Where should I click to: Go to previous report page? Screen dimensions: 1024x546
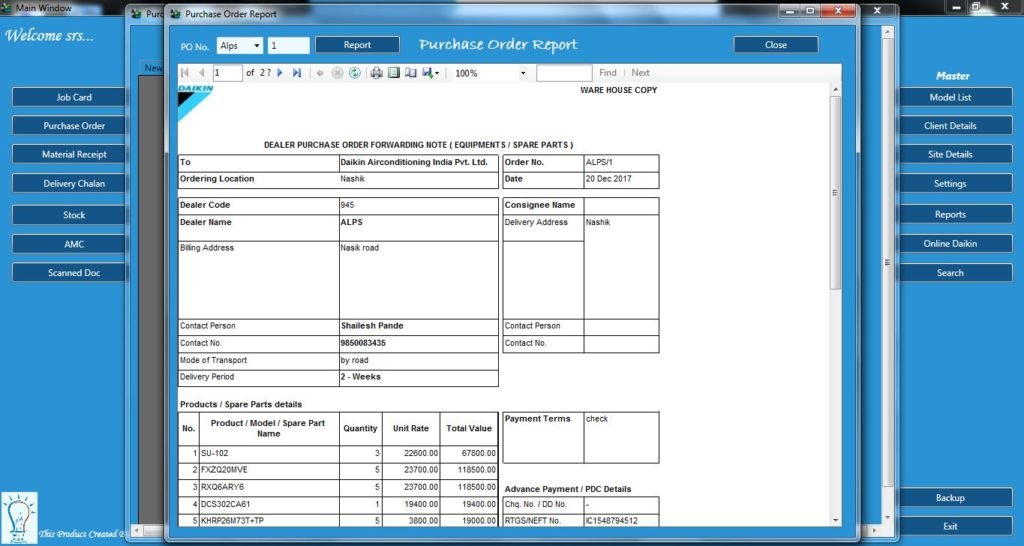point(202,73)
